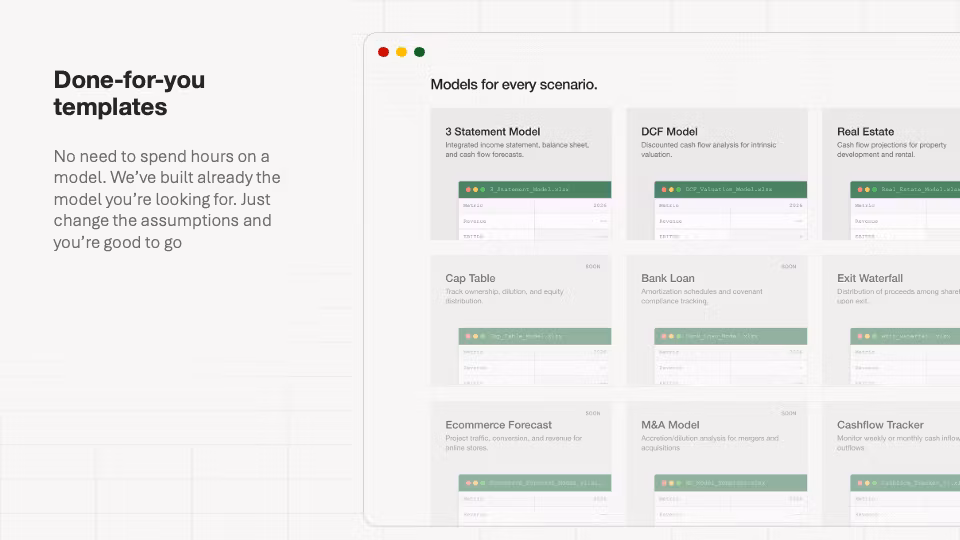Click the SOON badge on M&A Model

[x=789, y=413]
